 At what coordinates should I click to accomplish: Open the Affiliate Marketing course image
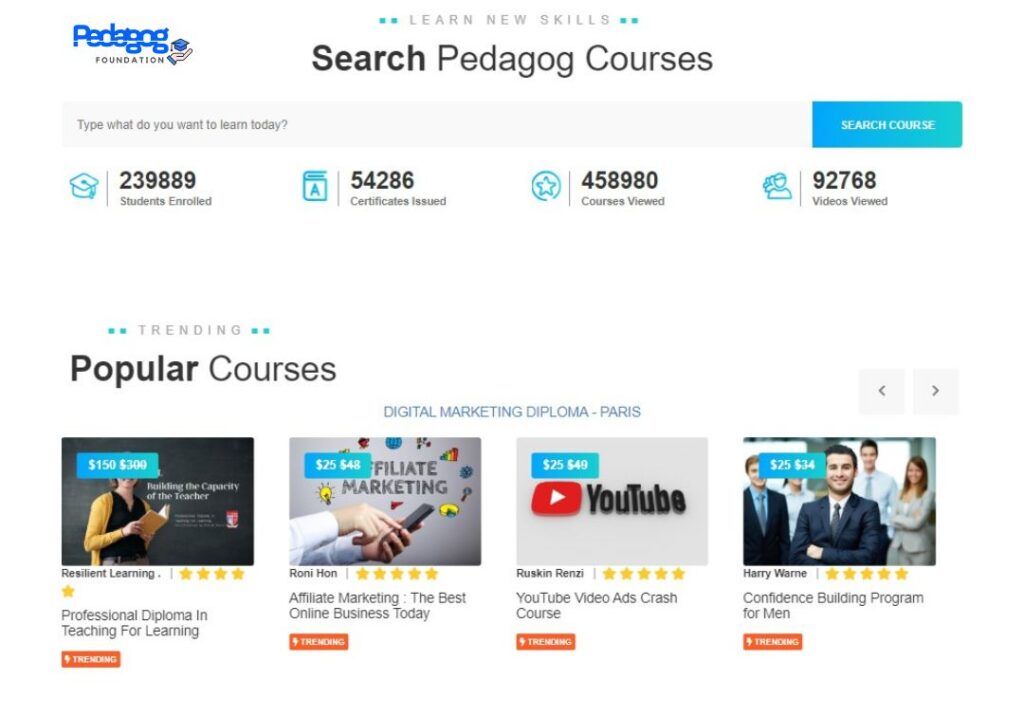[385, 501]
